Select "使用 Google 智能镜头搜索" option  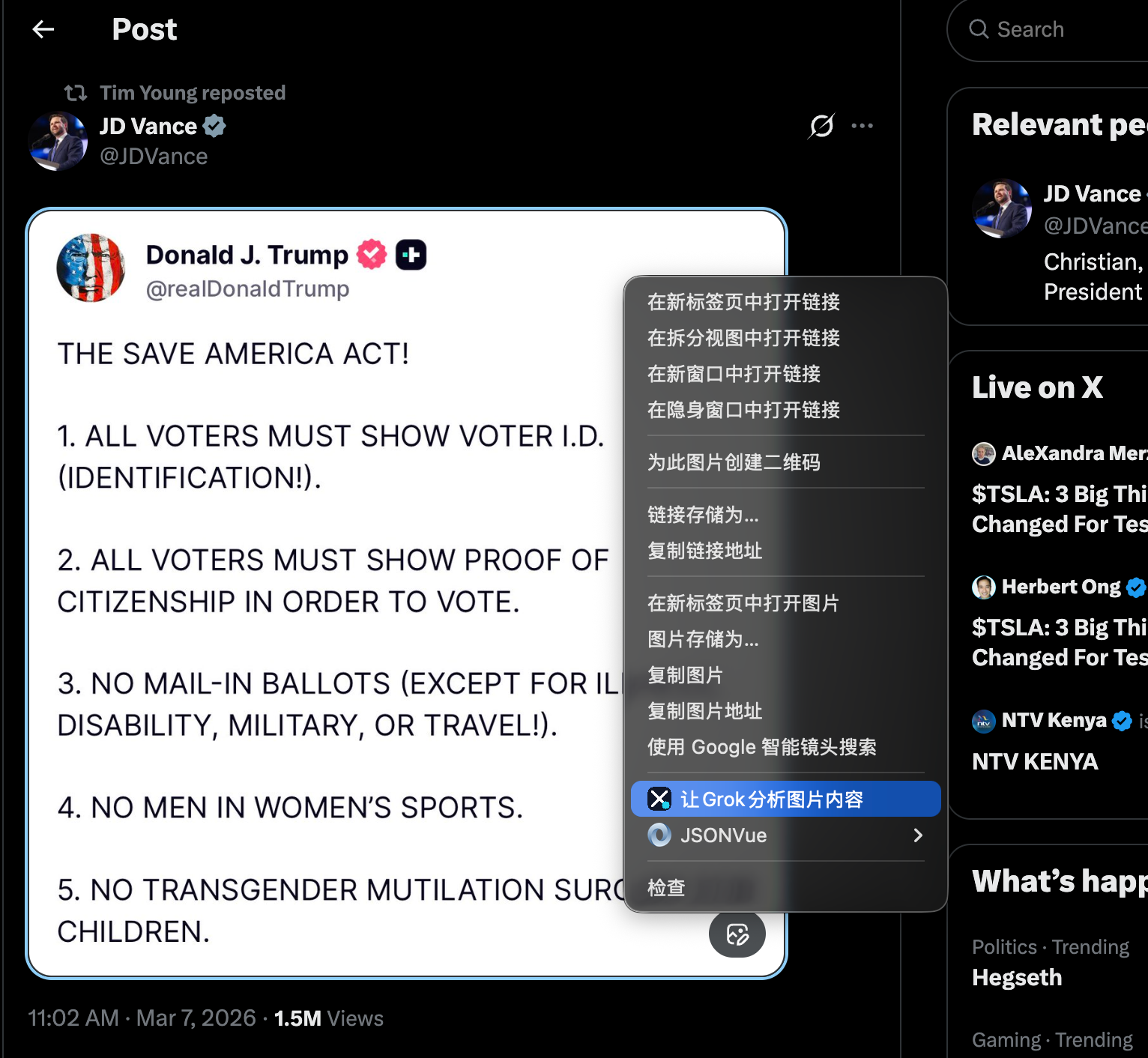coord(761,747)
